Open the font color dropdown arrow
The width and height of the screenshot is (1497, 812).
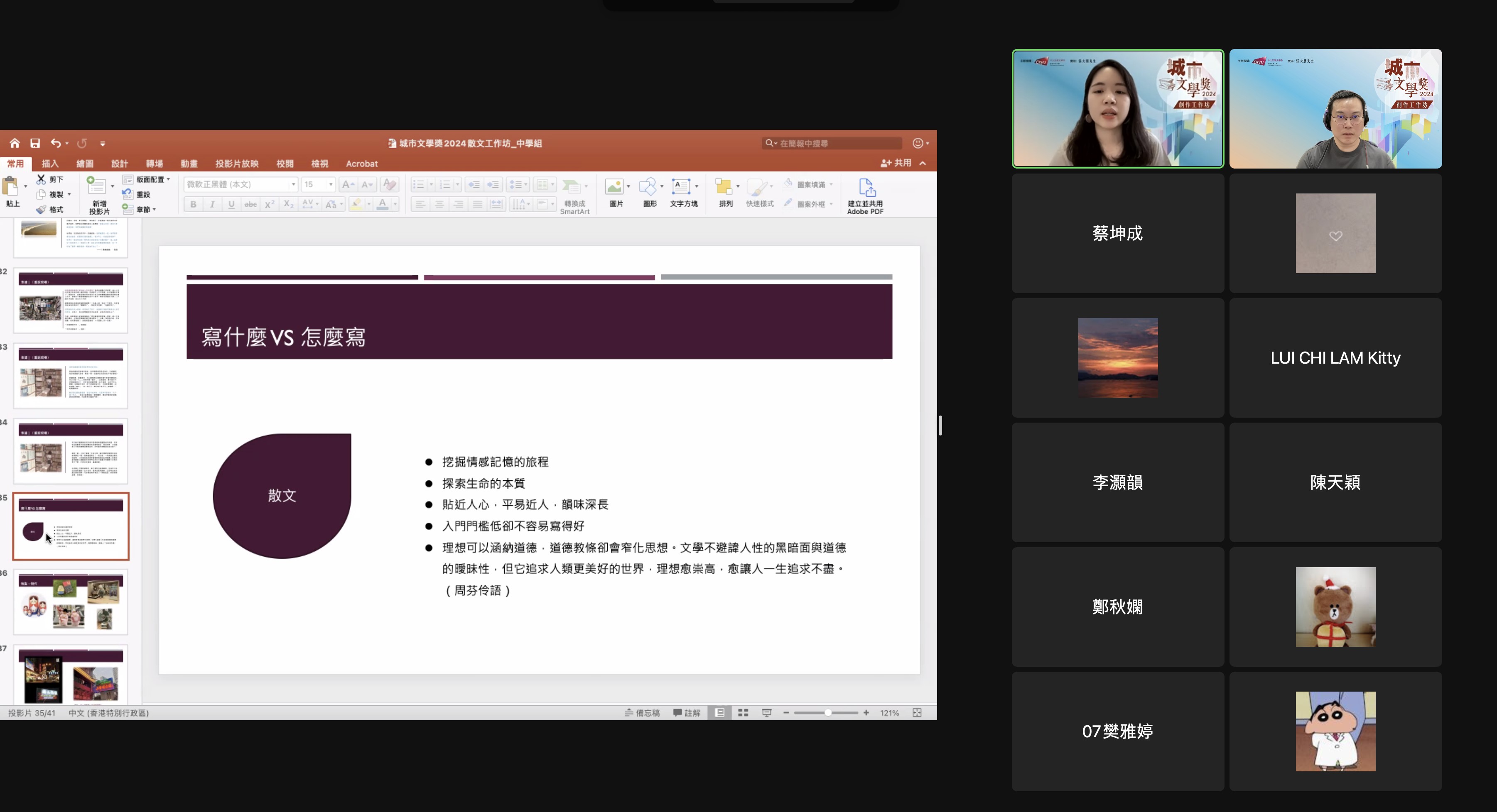pos(395,204)
